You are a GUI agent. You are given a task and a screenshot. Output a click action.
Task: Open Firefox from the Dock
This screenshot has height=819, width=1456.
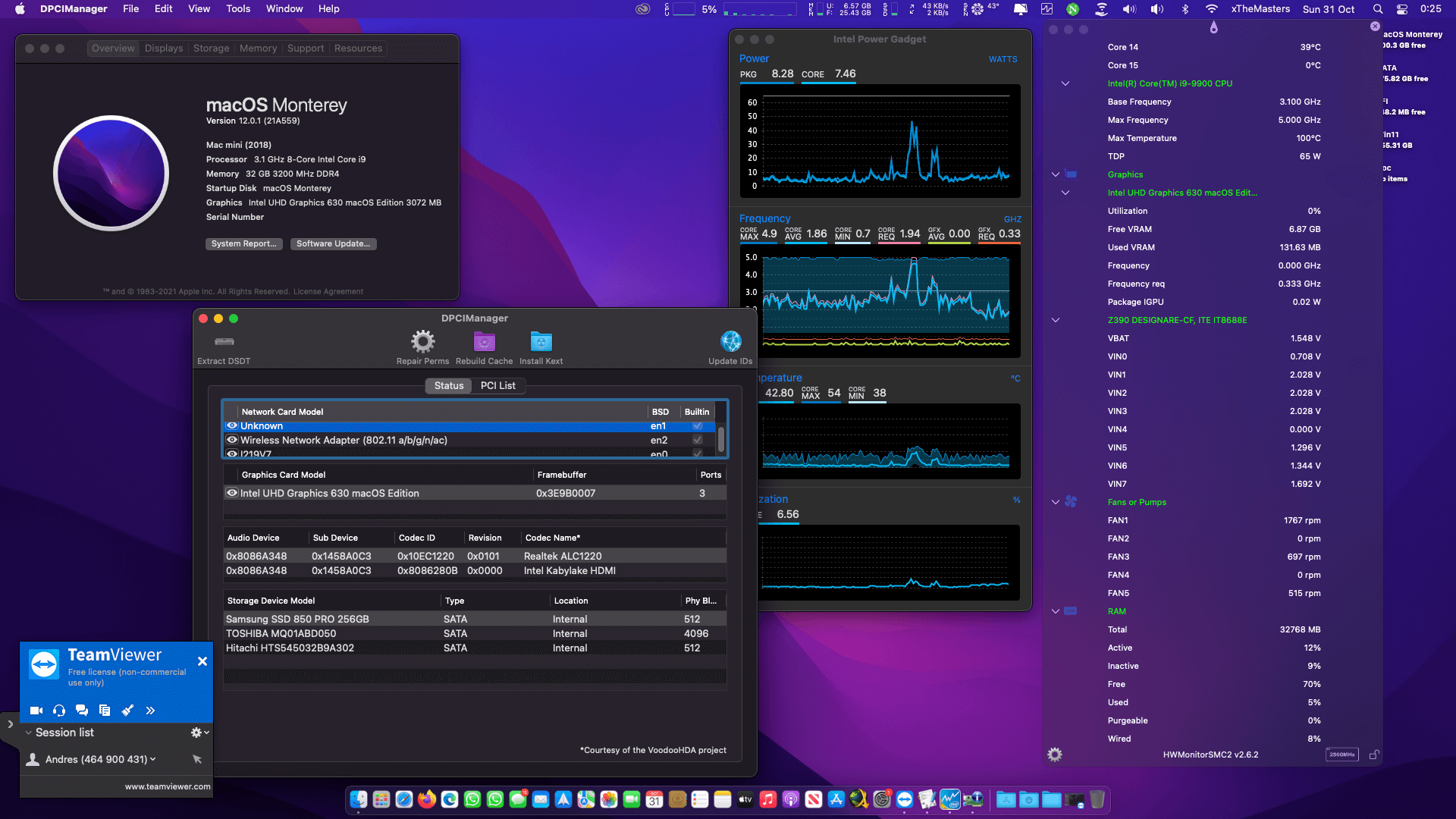tap(427, 799)
